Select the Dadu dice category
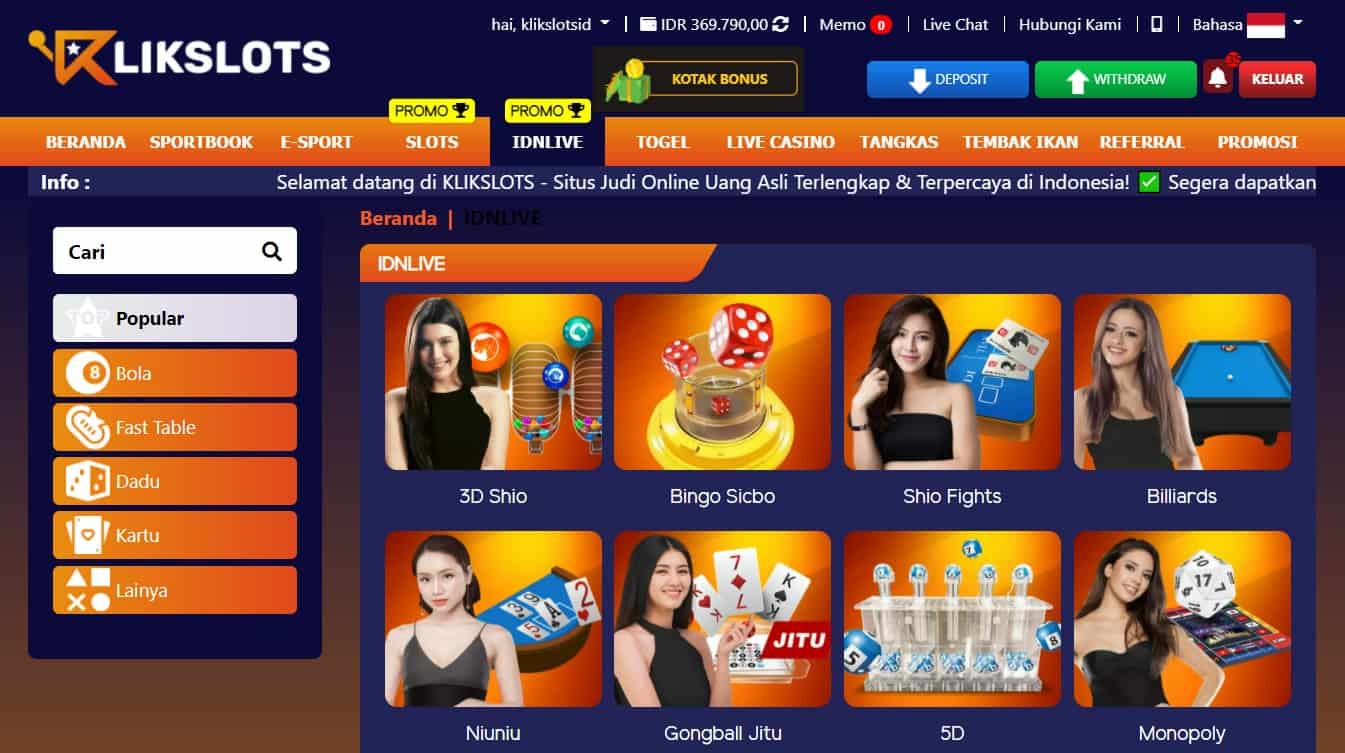 [x=175, y=481]
